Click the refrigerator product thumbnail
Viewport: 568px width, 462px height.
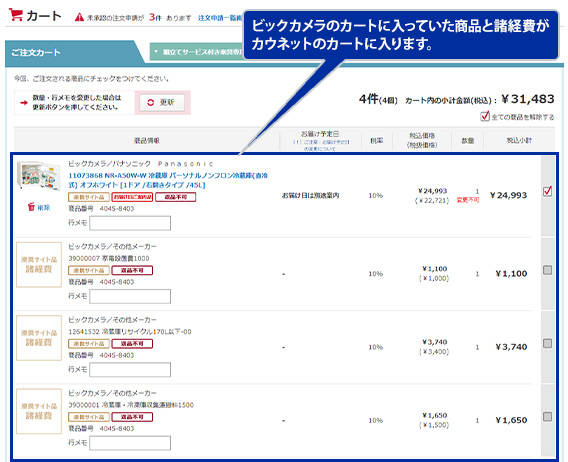coord(39,176)
